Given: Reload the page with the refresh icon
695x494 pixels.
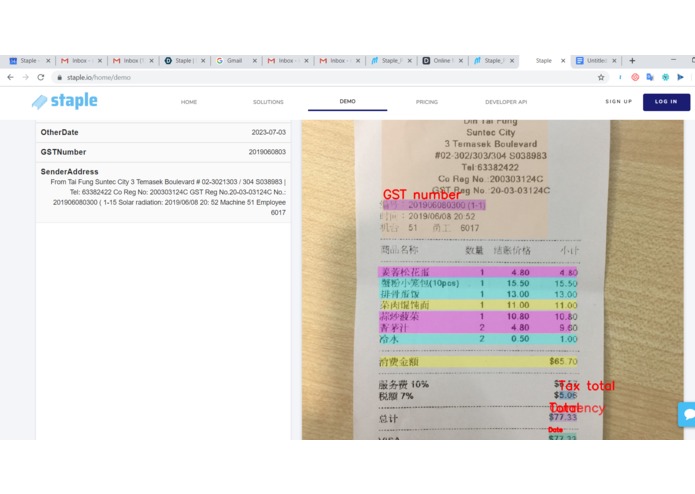Looking at the screenshot, I should (x=41, y=77).
